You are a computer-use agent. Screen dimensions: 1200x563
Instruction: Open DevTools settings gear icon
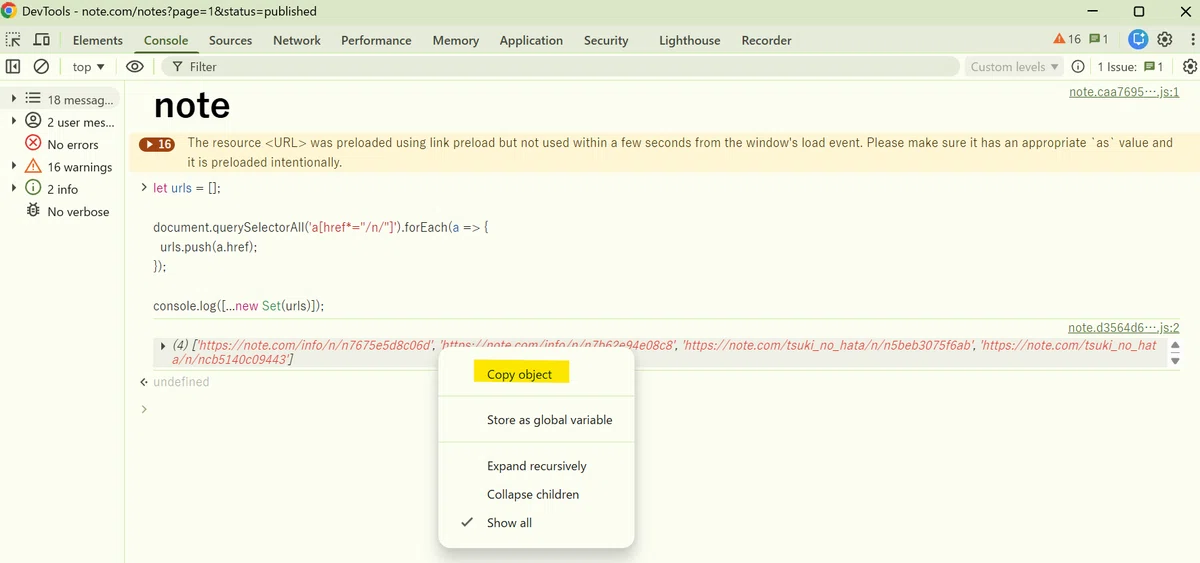point(1165,40)
